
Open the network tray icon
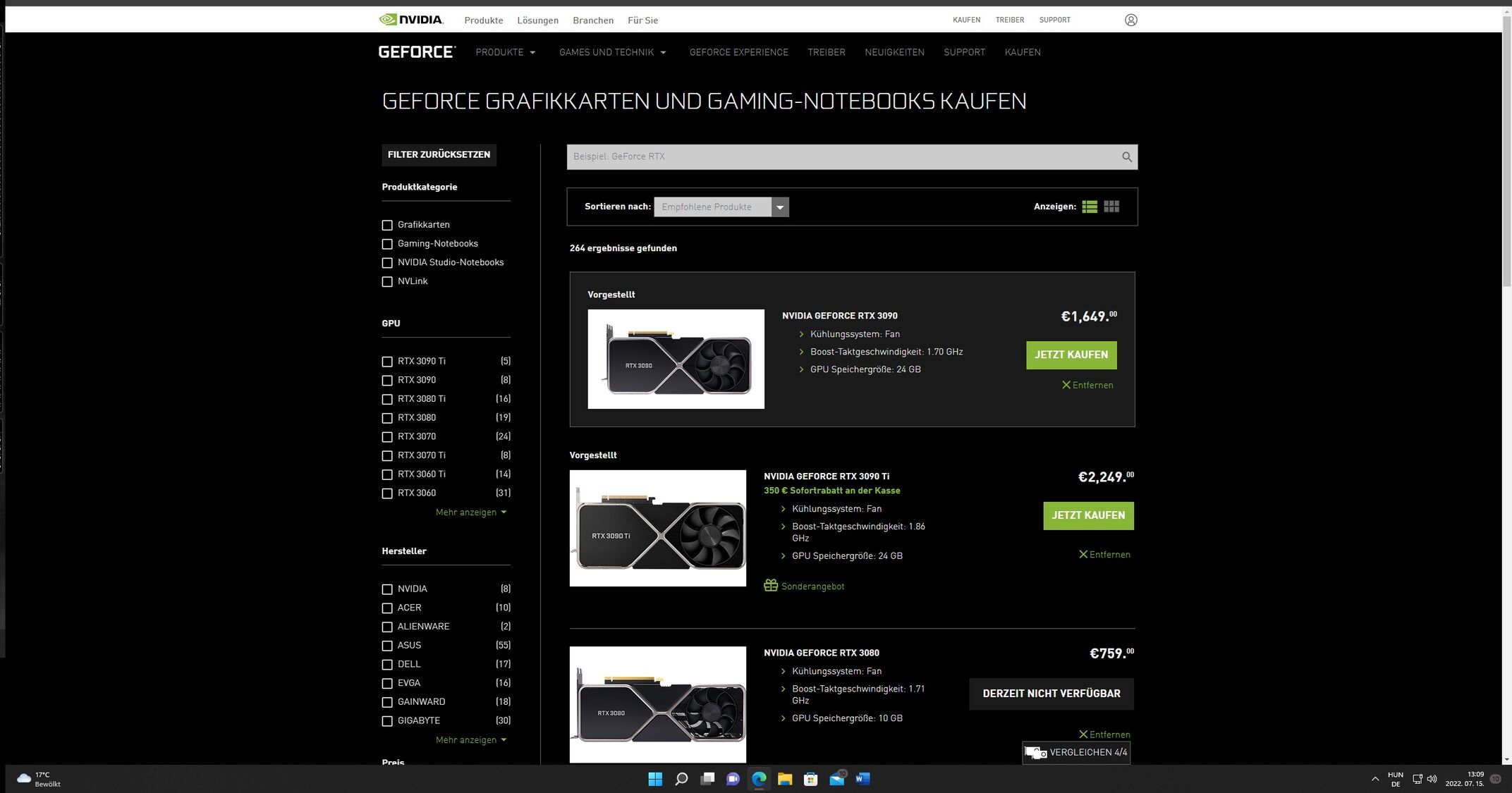pos(1417,779)
